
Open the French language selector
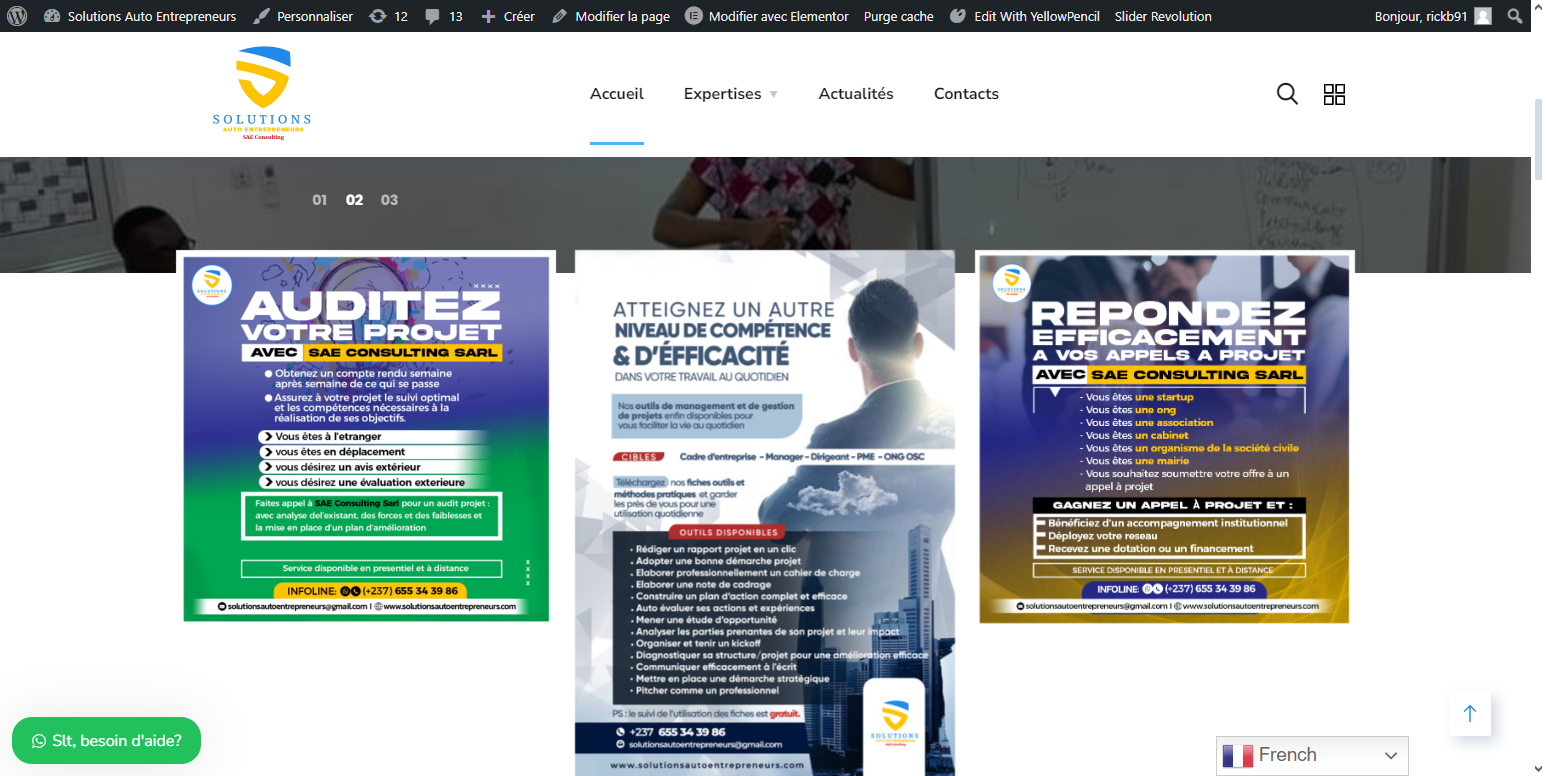pos(1312,756)
